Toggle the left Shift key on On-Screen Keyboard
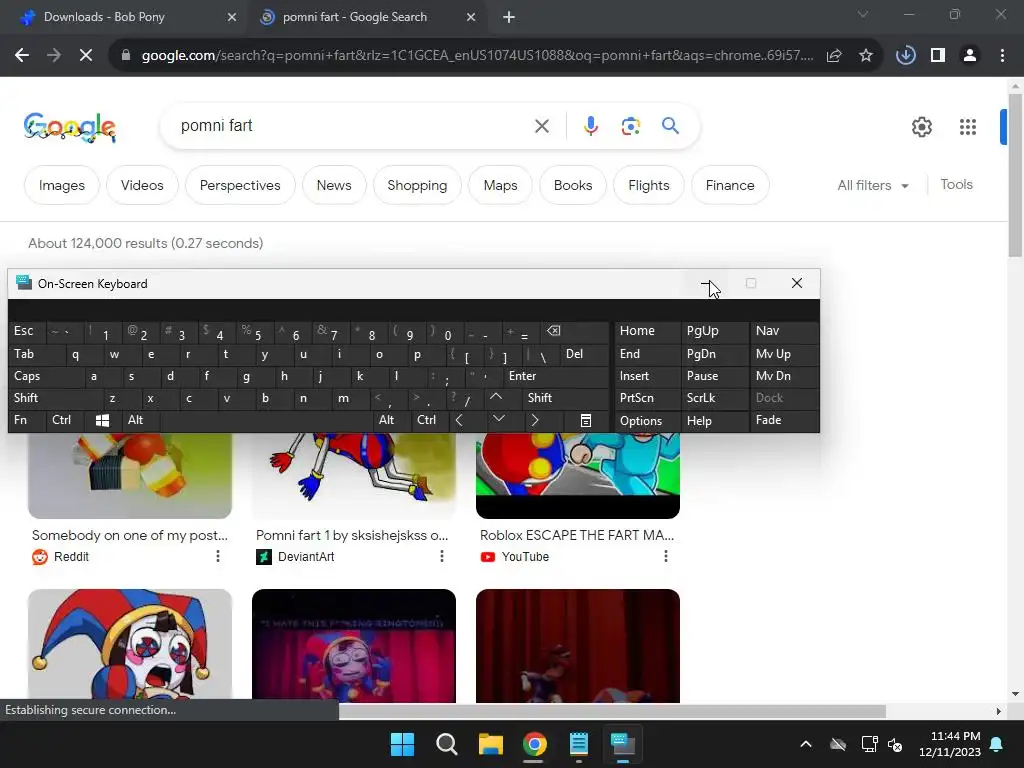This screenshot has height=768, width=1024. (56, 398)
